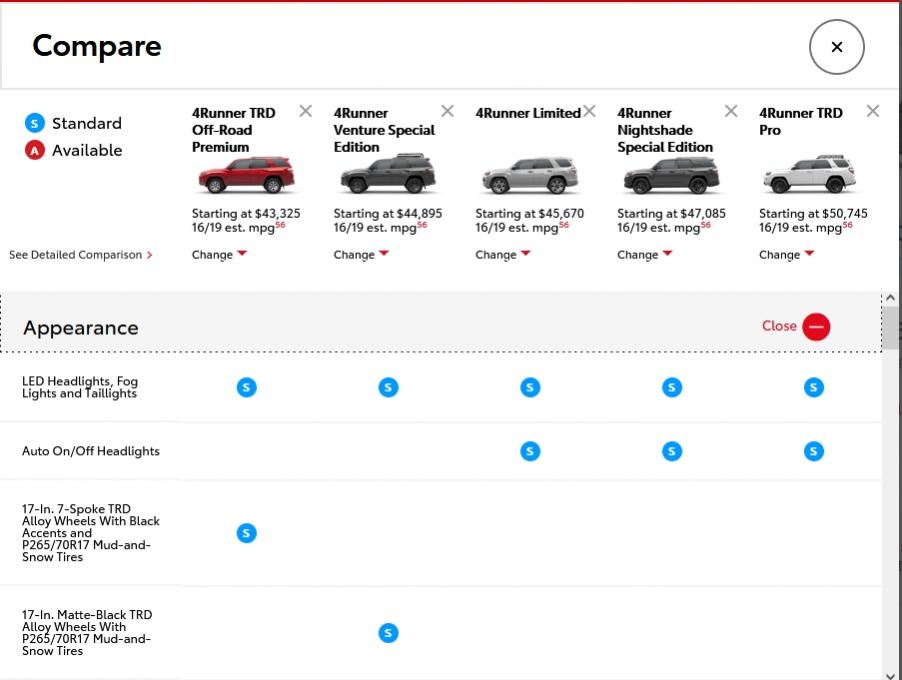Open Change dropdown under 4Runner TRD Pro
The height and width of the screenshot is (680, 902).
point(786,254)
